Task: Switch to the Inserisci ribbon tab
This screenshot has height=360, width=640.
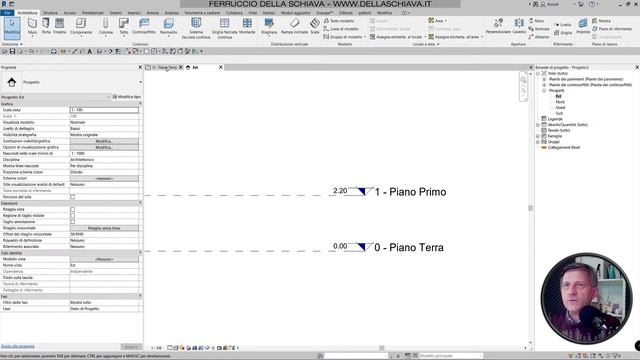Action: 134,13
